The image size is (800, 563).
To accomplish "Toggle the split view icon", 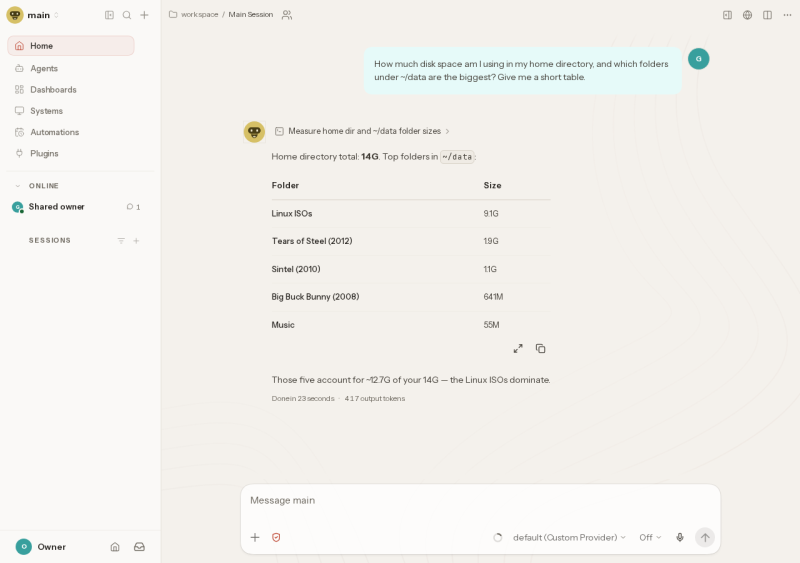I will point(767,15).
